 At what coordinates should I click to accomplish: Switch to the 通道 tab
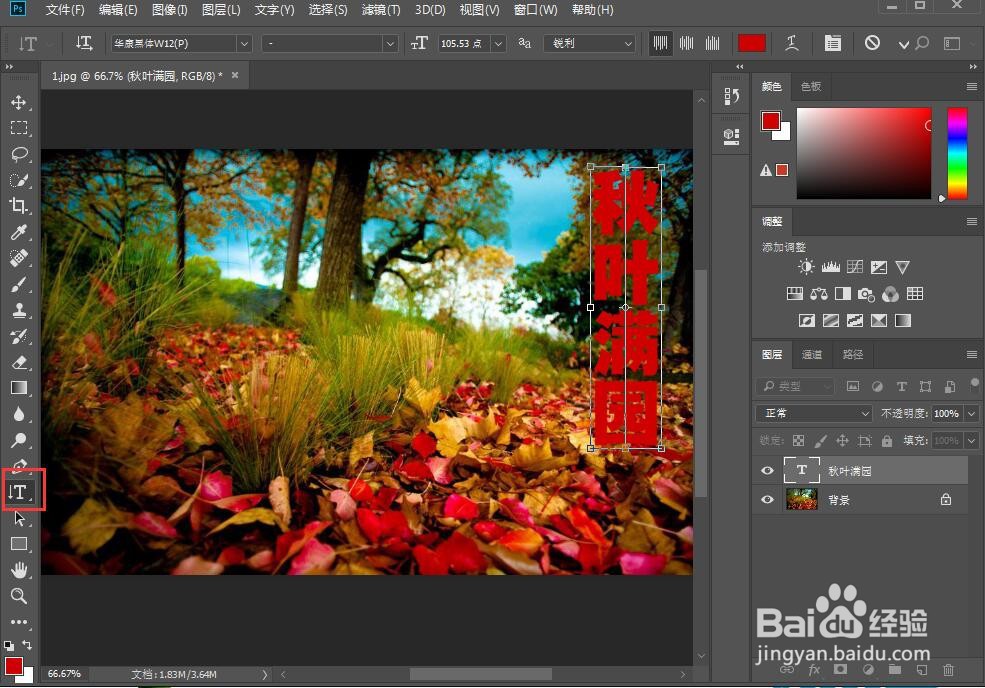[x=812, y=354]
